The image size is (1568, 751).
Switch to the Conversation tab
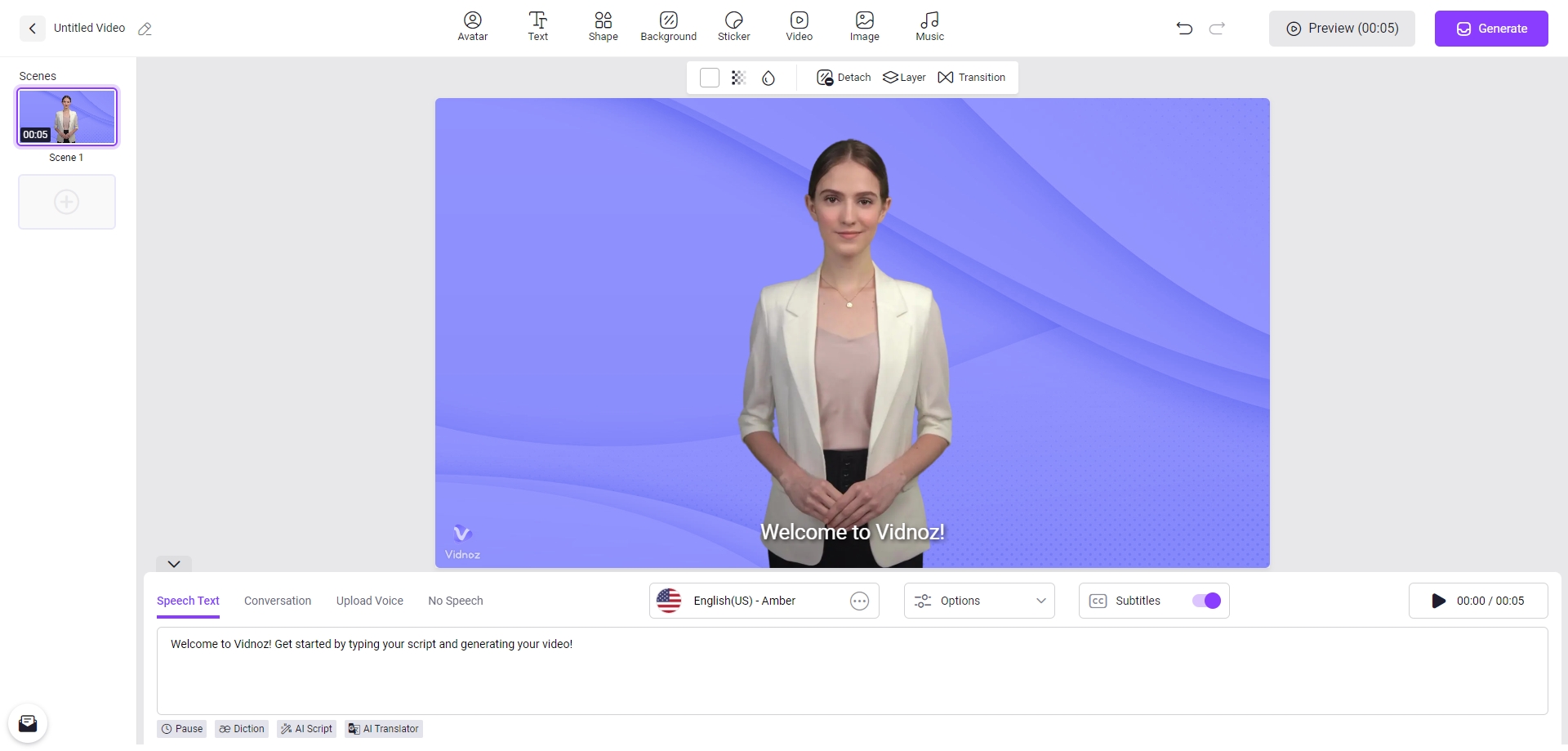pos(277,601)
